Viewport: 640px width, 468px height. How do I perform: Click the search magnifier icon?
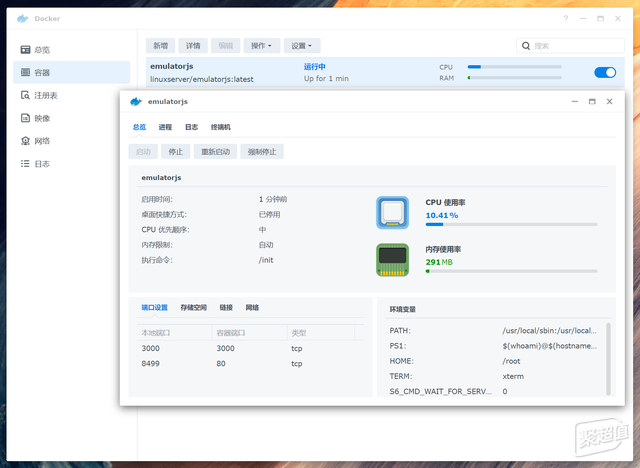526,46
